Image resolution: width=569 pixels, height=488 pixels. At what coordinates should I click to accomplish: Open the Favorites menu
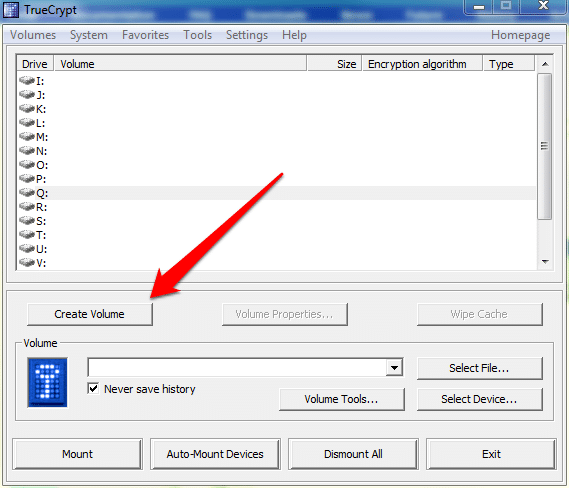click(x=145, y=35)
